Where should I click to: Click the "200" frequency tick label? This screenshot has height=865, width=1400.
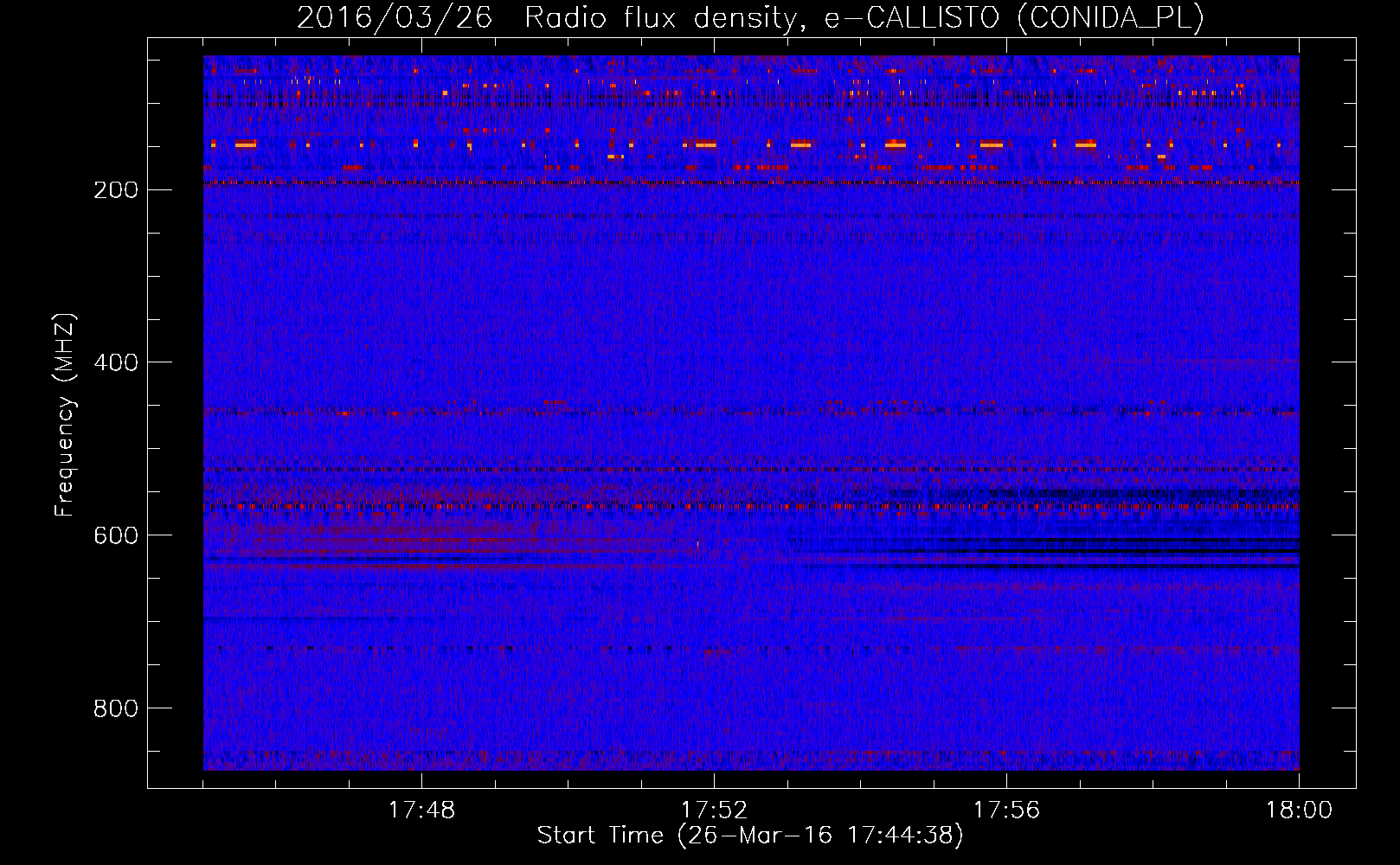coord(116,189)
